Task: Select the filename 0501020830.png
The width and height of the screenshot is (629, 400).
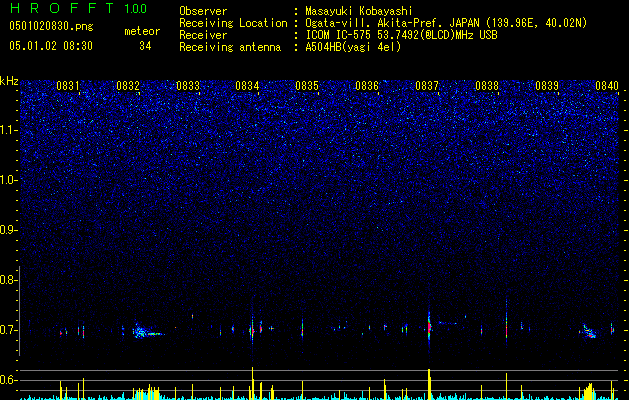Action: 51,27
